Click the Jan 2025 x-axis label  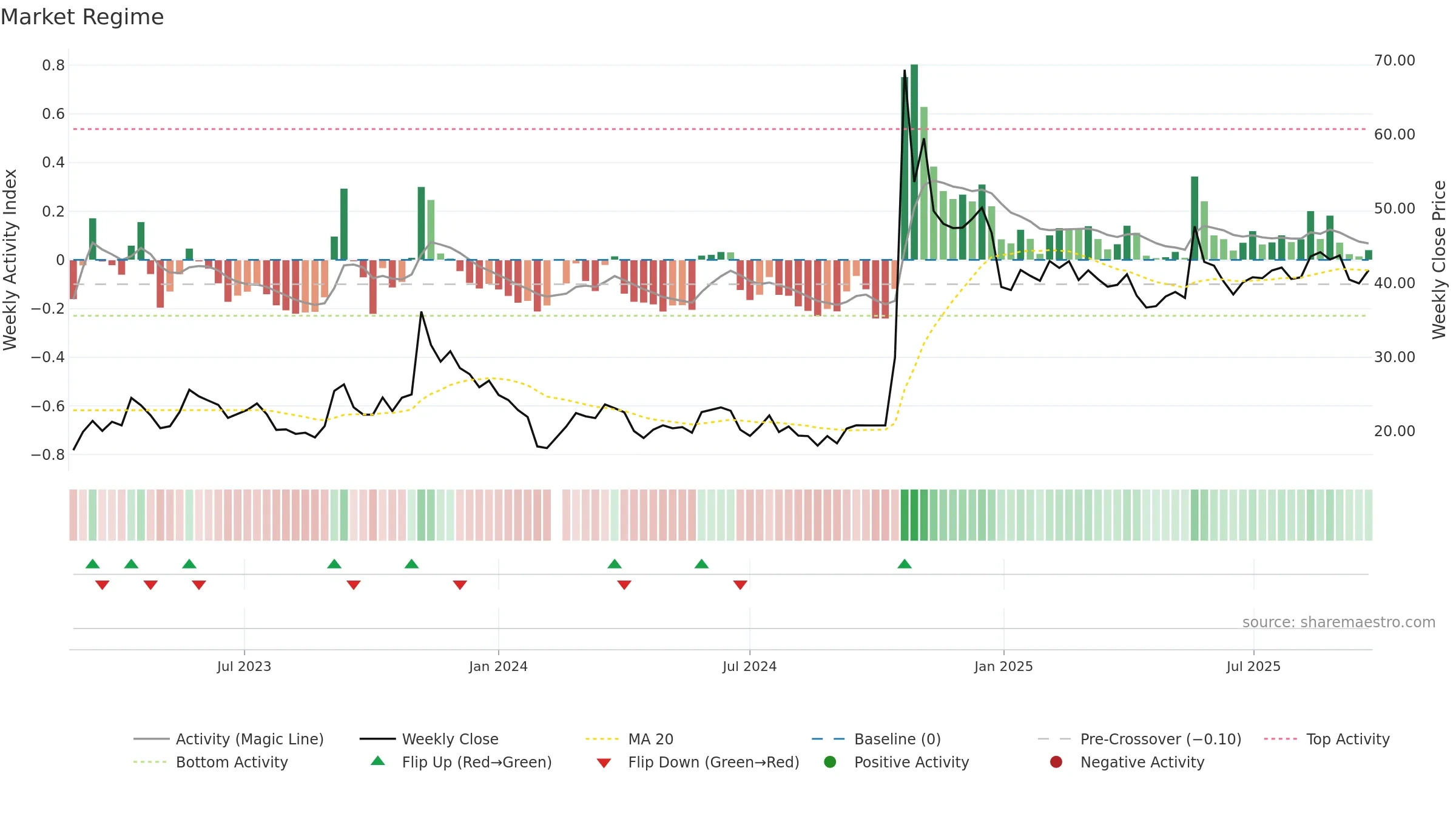[1003, 666]
